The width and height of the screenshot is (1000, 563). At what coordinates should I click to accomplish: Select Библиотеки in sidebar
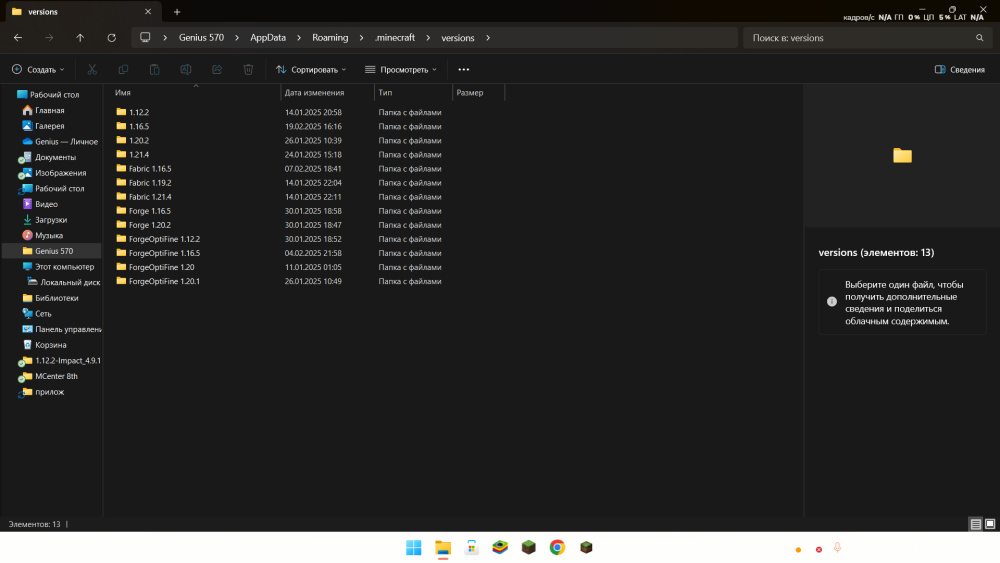[56, 298]
